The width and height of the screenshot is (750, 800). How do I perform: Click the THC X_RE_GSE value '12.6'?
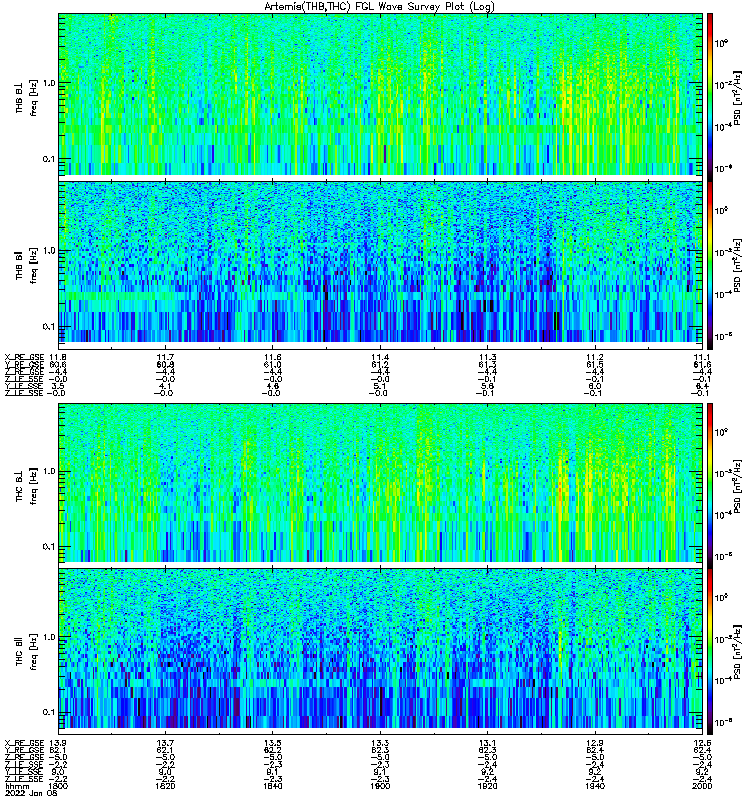click(702, 743)
